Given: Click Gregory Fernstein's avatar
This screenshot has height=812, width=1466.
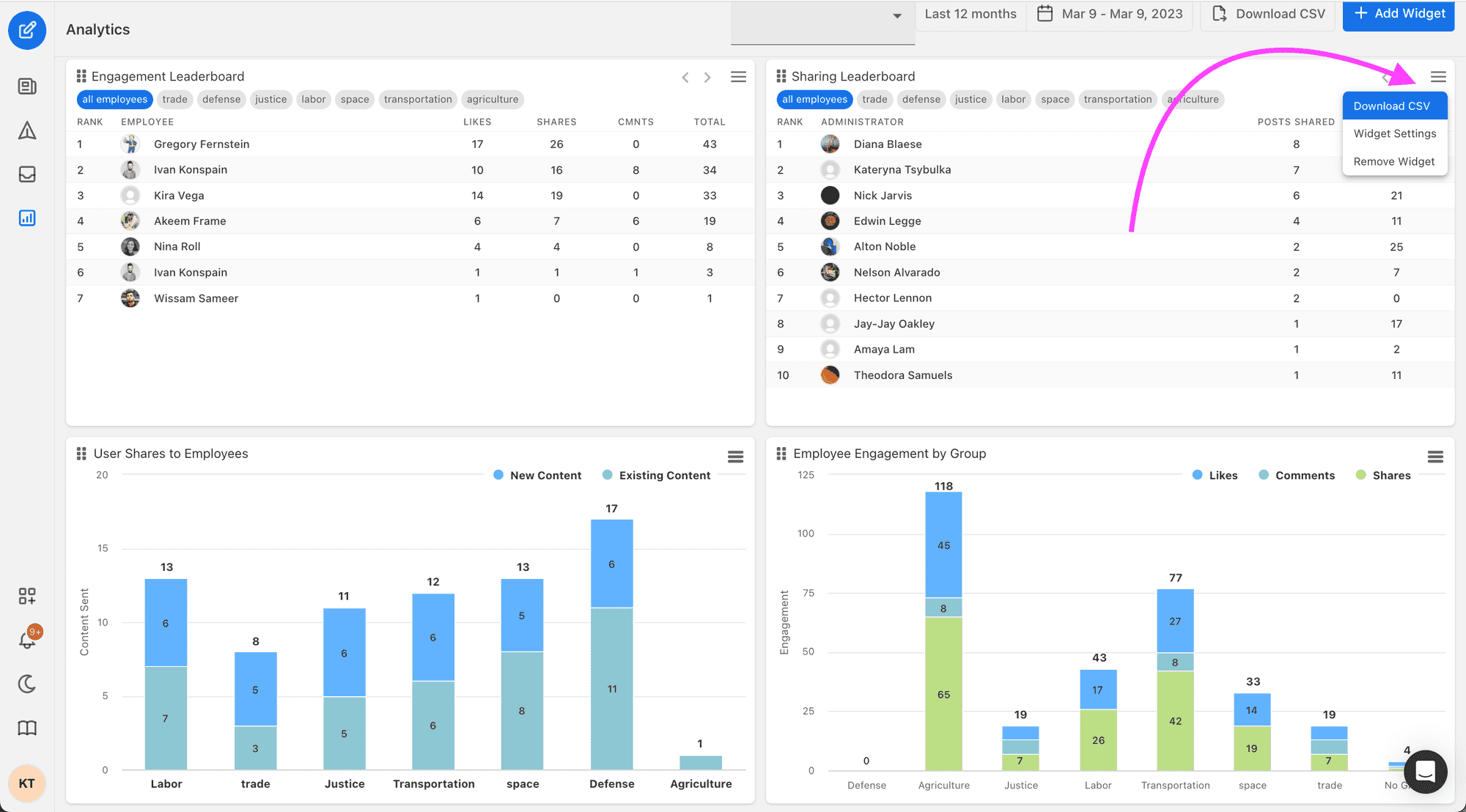Looking at the screenshot, I should [130, 144].
